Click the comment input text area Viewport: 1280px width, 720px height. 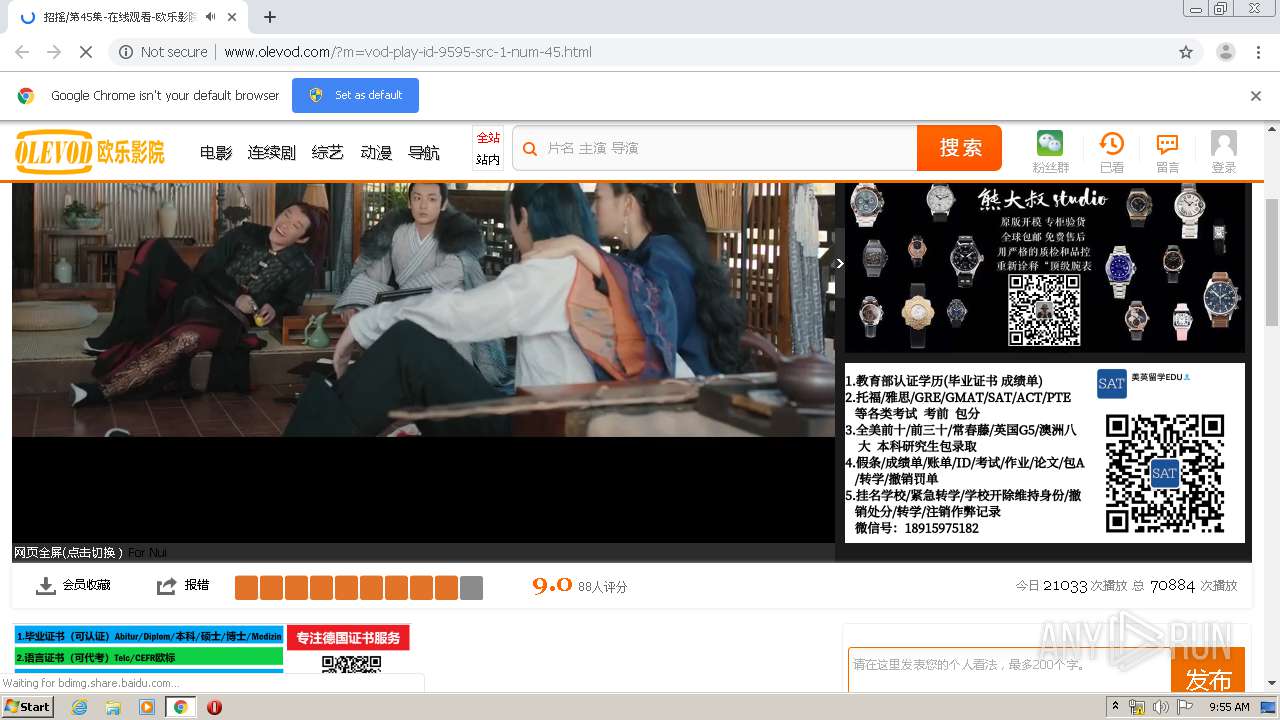1010,668
